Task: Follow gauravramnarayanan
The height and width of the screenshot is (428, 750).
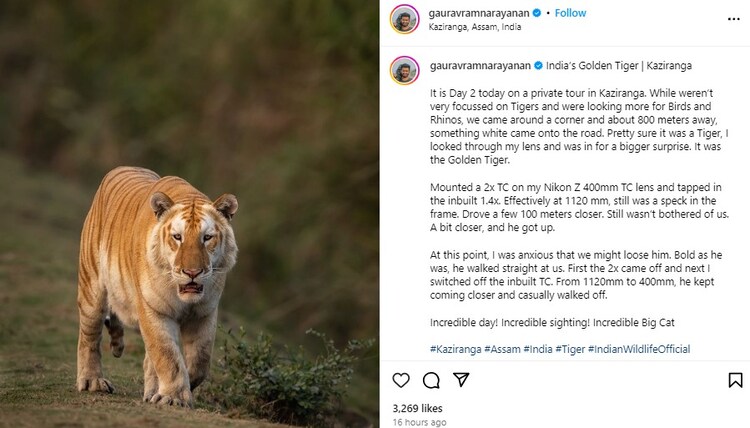Action: 570,13
